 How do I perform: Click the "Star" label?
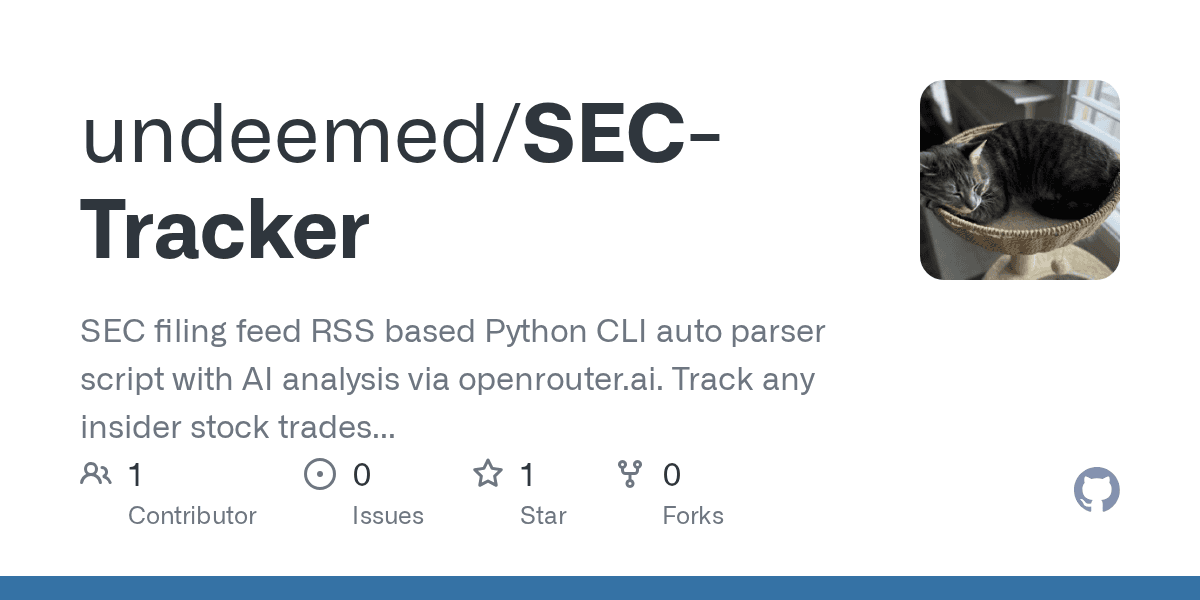pos(543,516)
